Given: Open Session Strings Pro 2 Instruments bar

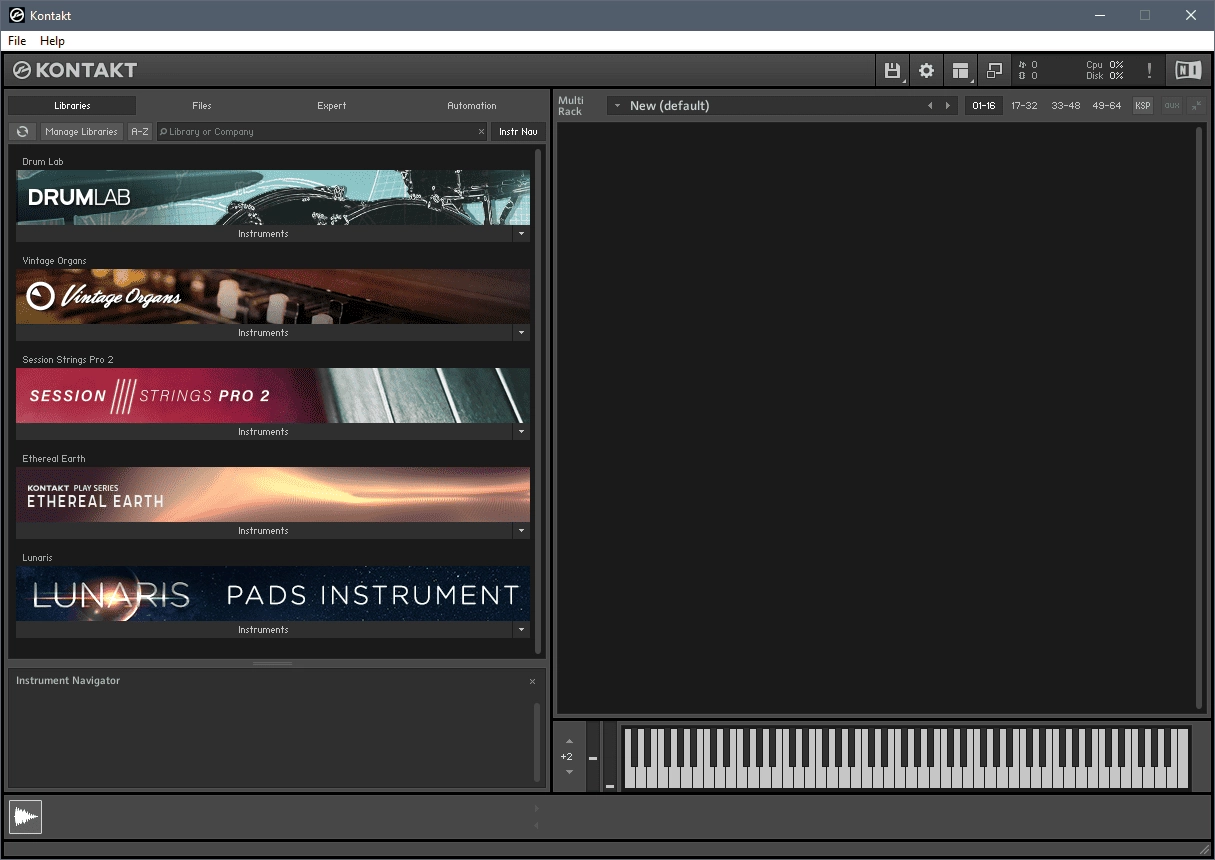Looking at the screenshot, I should (x=264, y=432).
